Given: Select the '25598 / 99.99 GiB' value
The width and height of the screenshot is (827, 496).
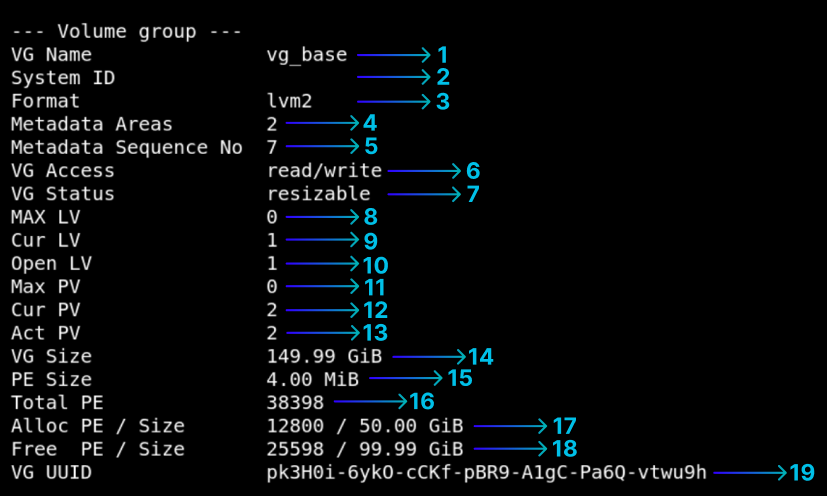Looking at the screenshot, I should [x=364, y=449].
